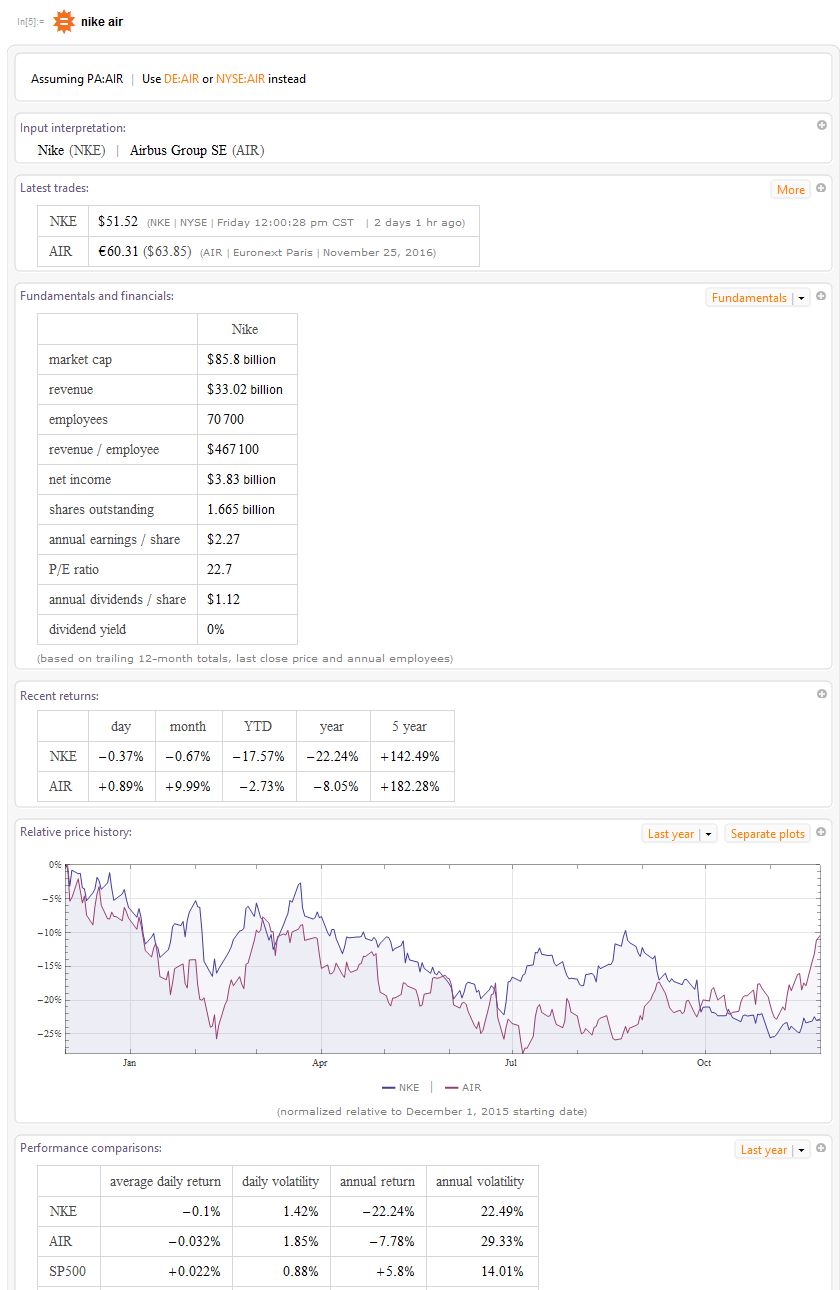Click the 'Nike (NKE)' interpretation text

coord(71,151)
